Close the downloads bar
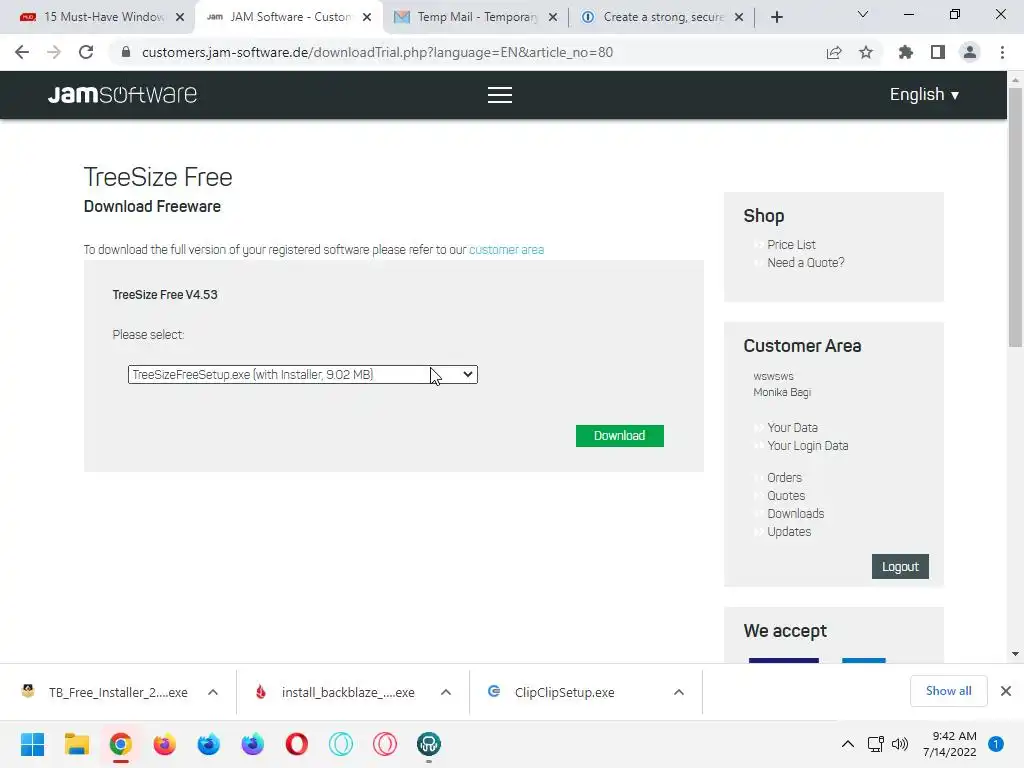Viewport: 1024px width, 768px height. coord(1006,691)
